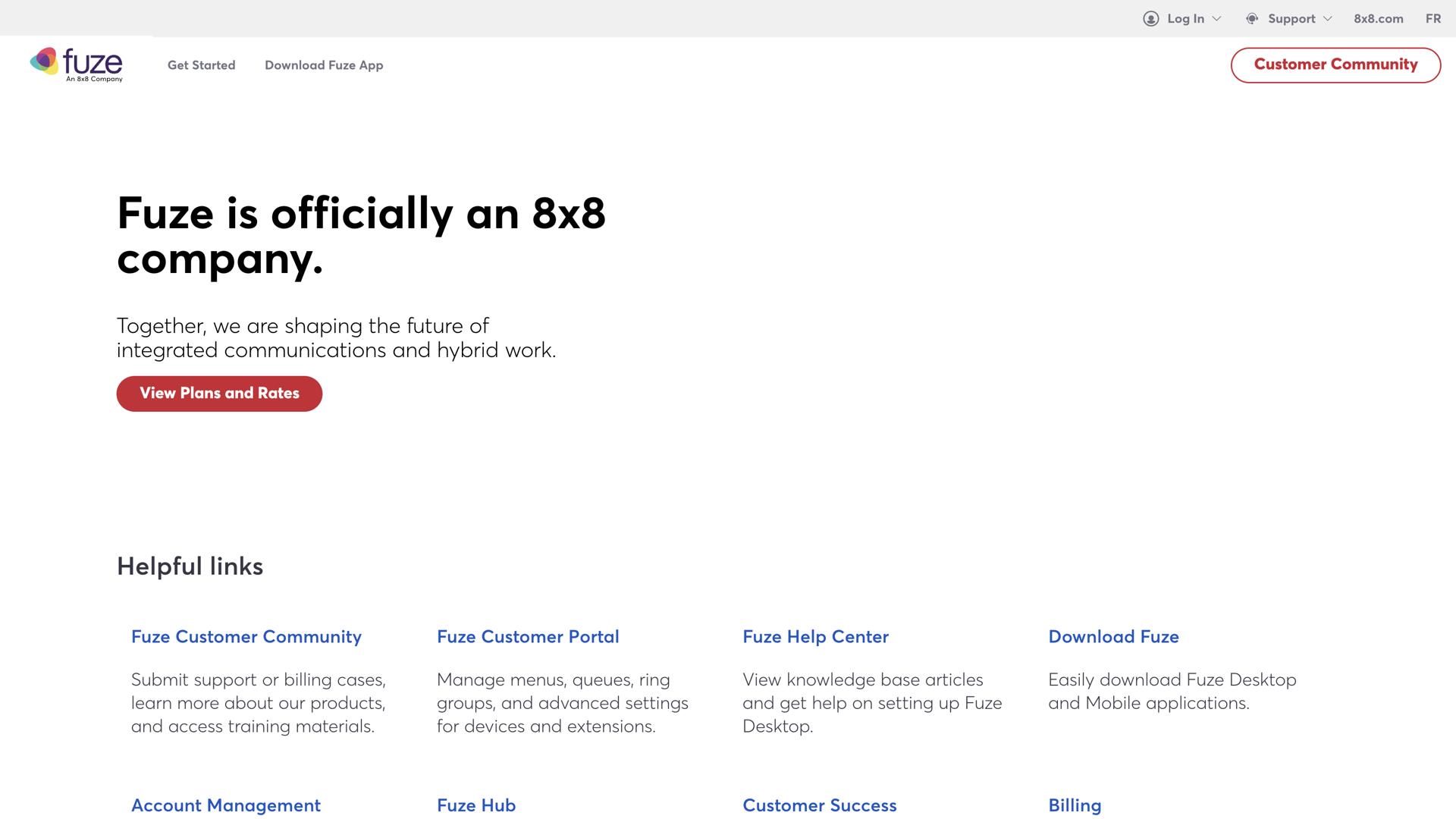Go to the Fuze Hub link
The height and width of the screenshot is (819, 1456).
(476, 805)
